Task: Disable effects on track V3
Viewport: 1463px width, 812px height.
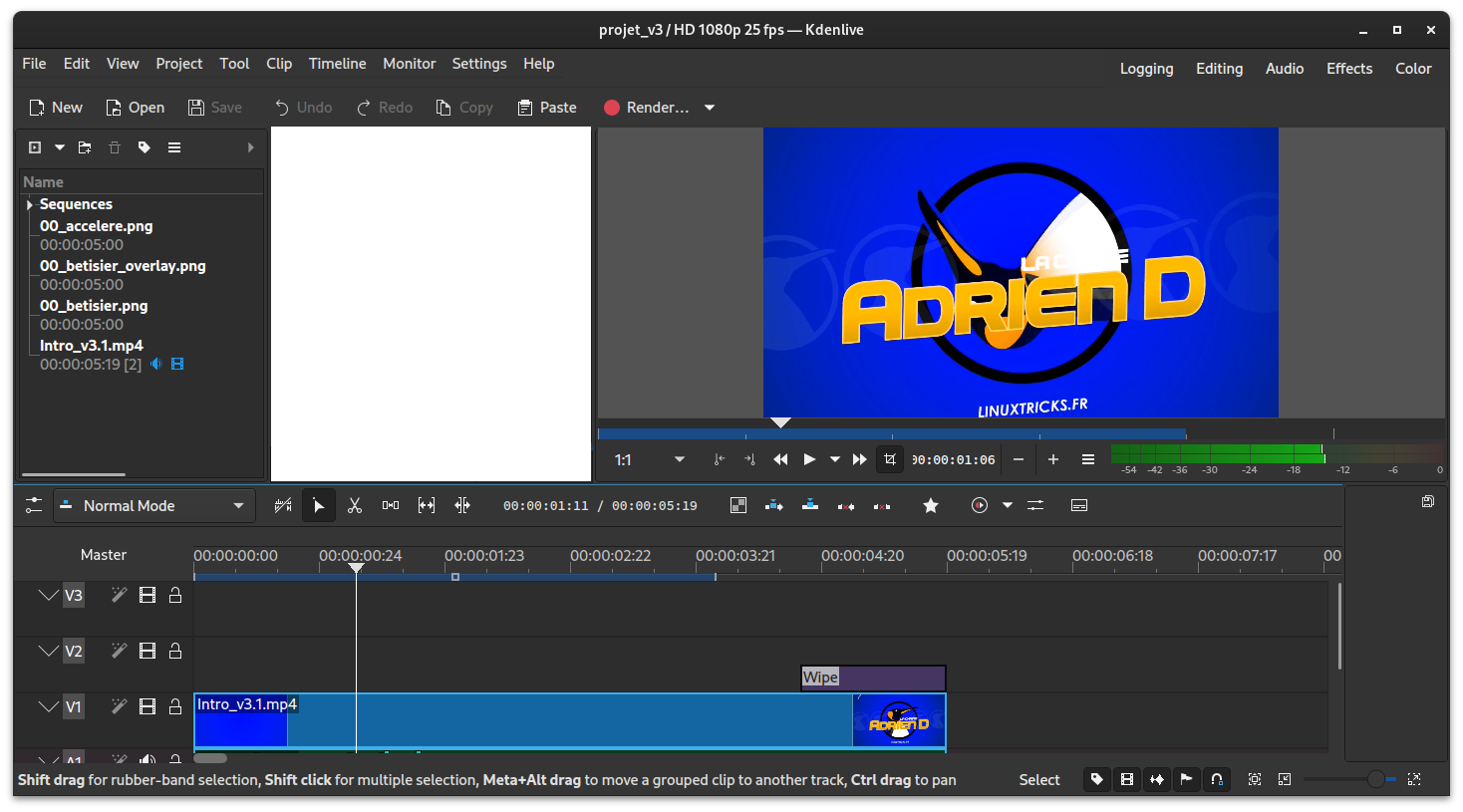Action: [119, 596]
